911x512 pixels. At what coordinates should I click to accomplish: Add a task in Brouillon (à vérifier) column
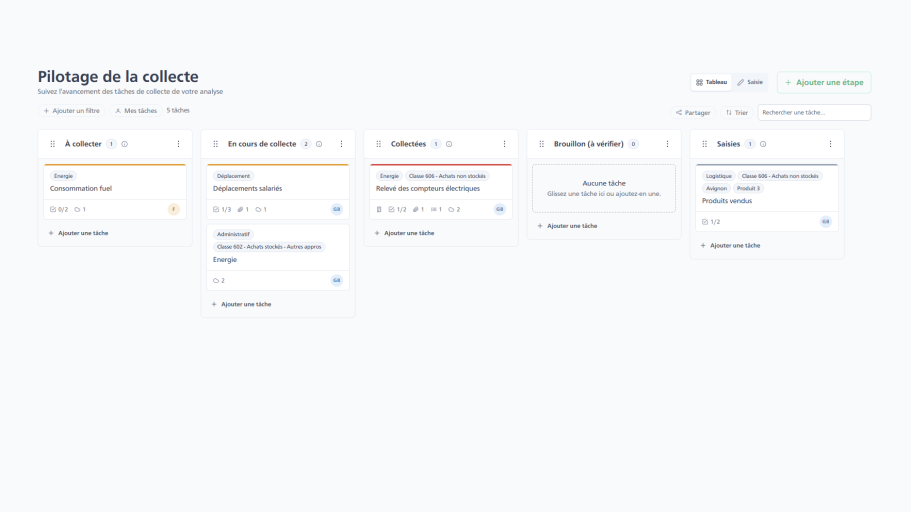pyautogui.click(x=567, y=226)
